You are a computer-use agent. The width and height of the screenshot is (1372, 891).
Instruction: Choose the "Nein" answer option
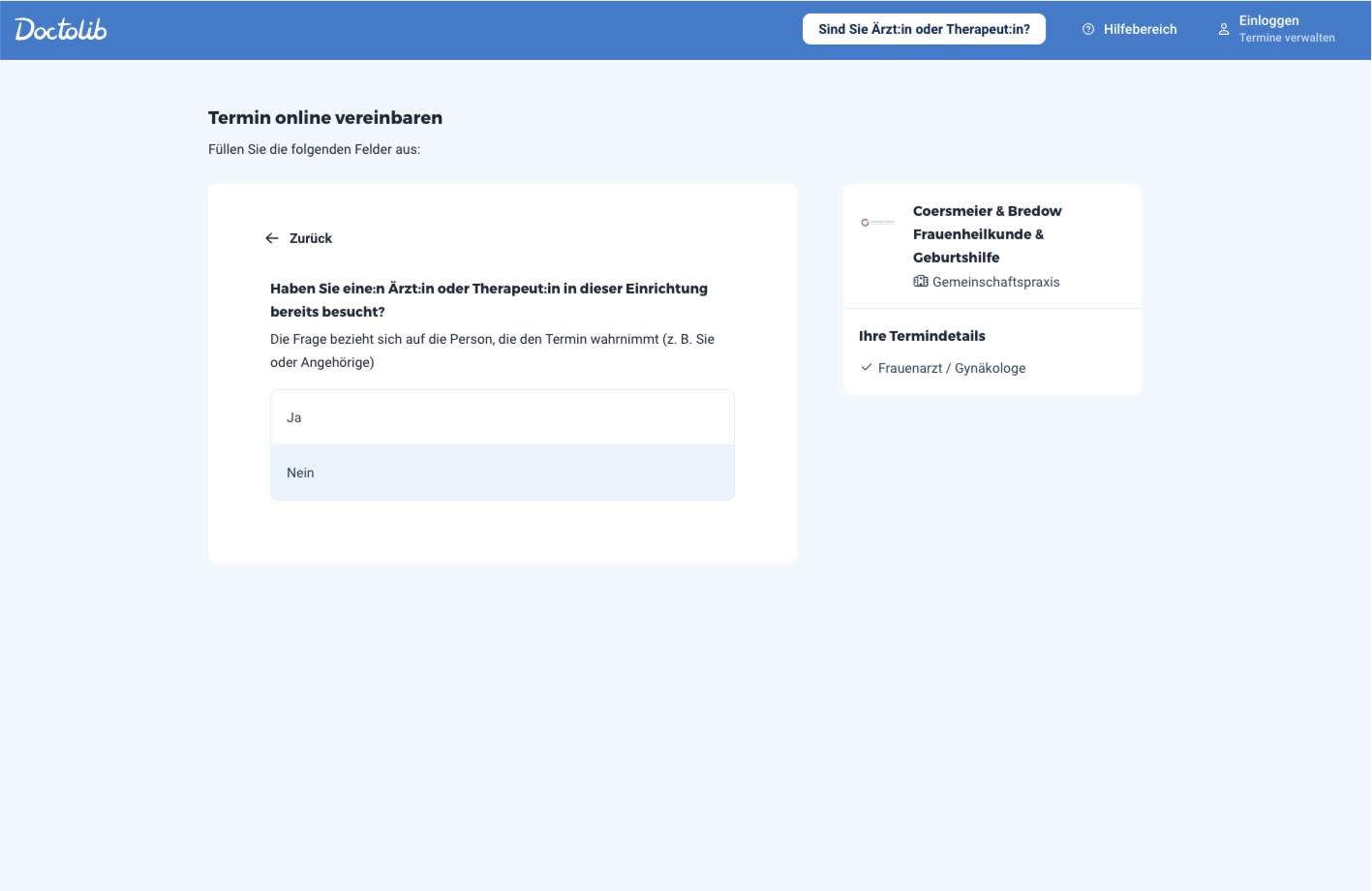click(502, 473)
